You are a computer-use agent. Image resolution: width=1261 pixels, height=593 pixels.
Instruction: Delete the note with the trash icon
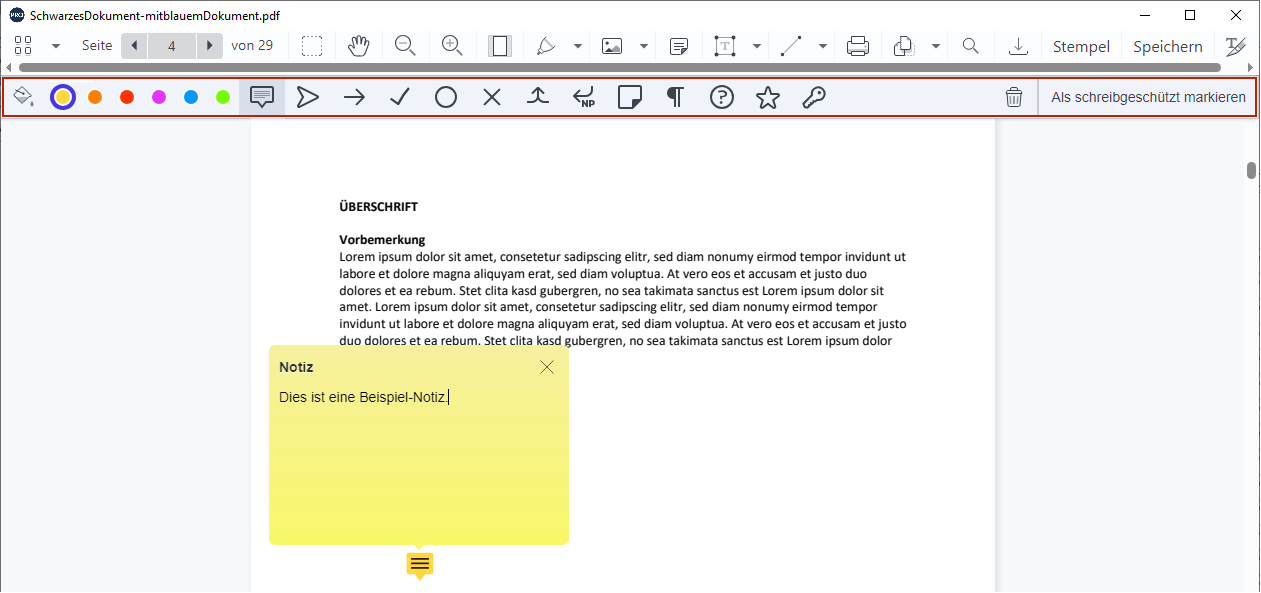[x=1014, y=97]
